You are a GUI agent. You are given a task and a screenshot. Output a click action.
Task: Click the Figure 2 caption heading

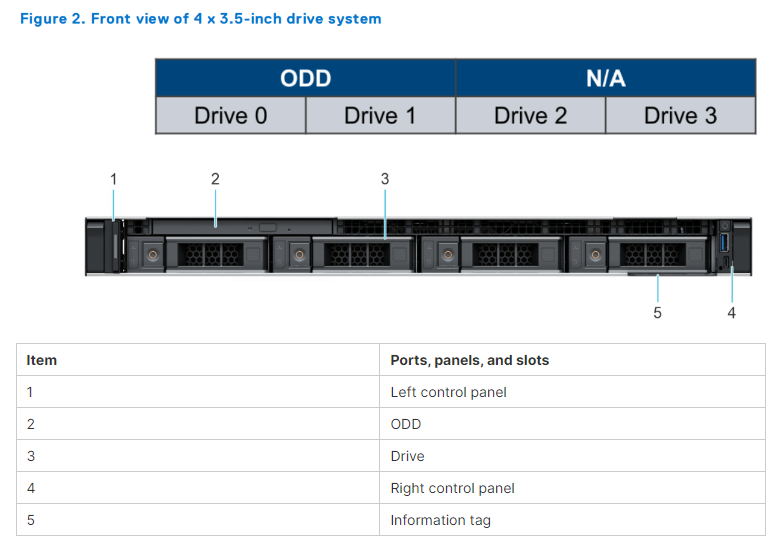(200, 19)
